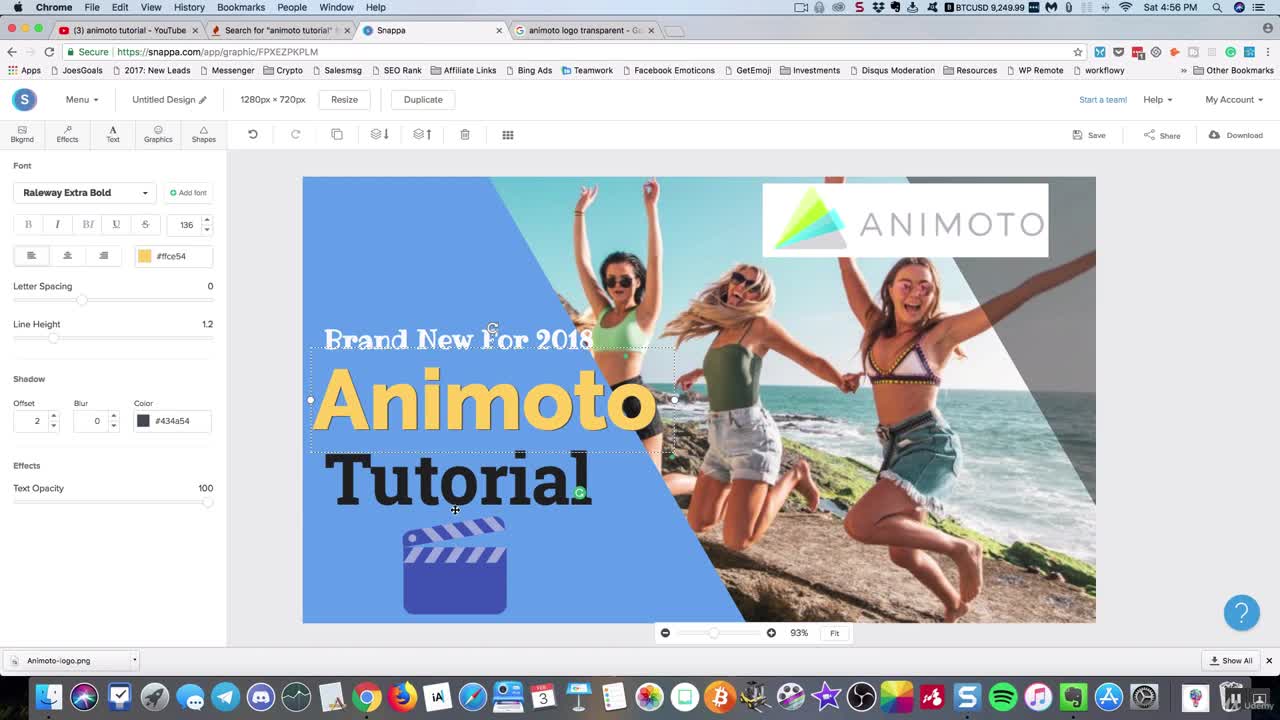Open the Investments bookmarks folder
Image resolution: width=1280 pixels, height=720 pixels.
(810, 70)
